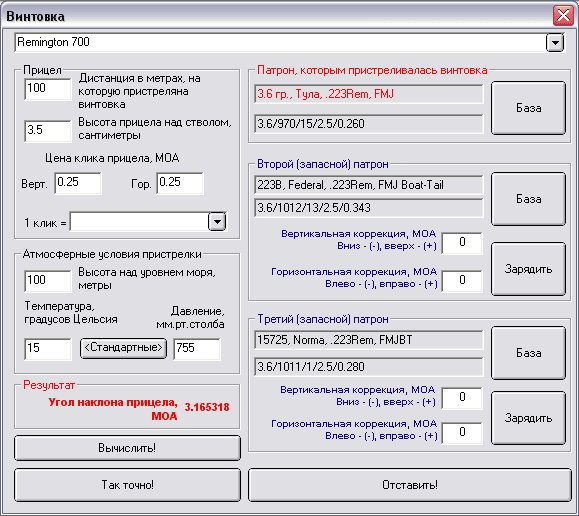Viewport: 579px width, 516px height.
Task: Click the База button for the third cartridge
Action: 528,353
